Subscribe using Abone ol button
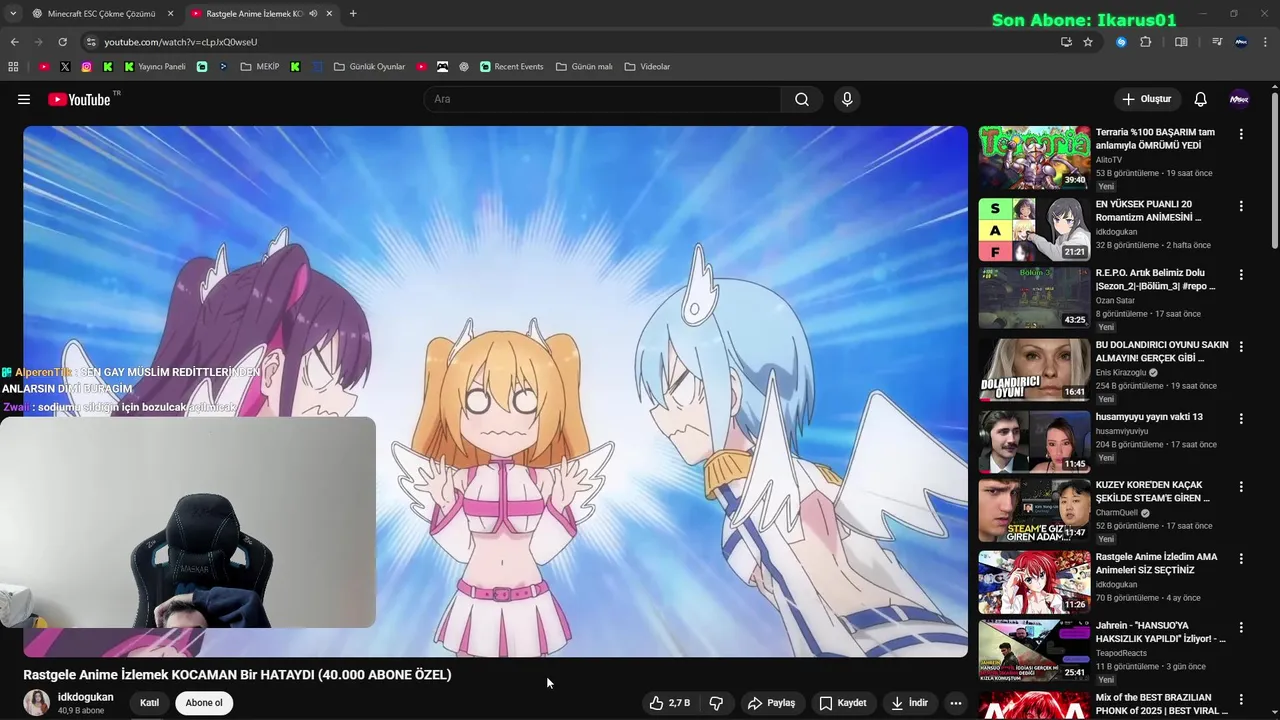Screen dimensions: 1280x720 tap(204, 703)
